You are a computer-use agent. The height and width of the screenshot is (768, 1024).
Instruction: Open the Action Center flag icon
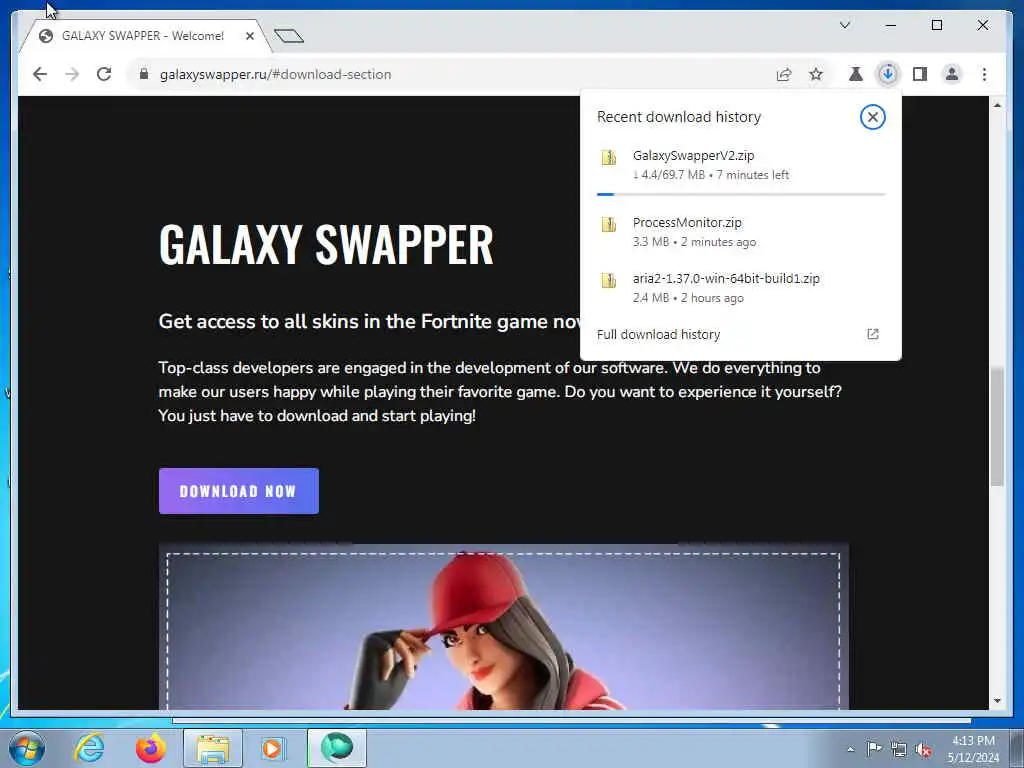[874, 748]
